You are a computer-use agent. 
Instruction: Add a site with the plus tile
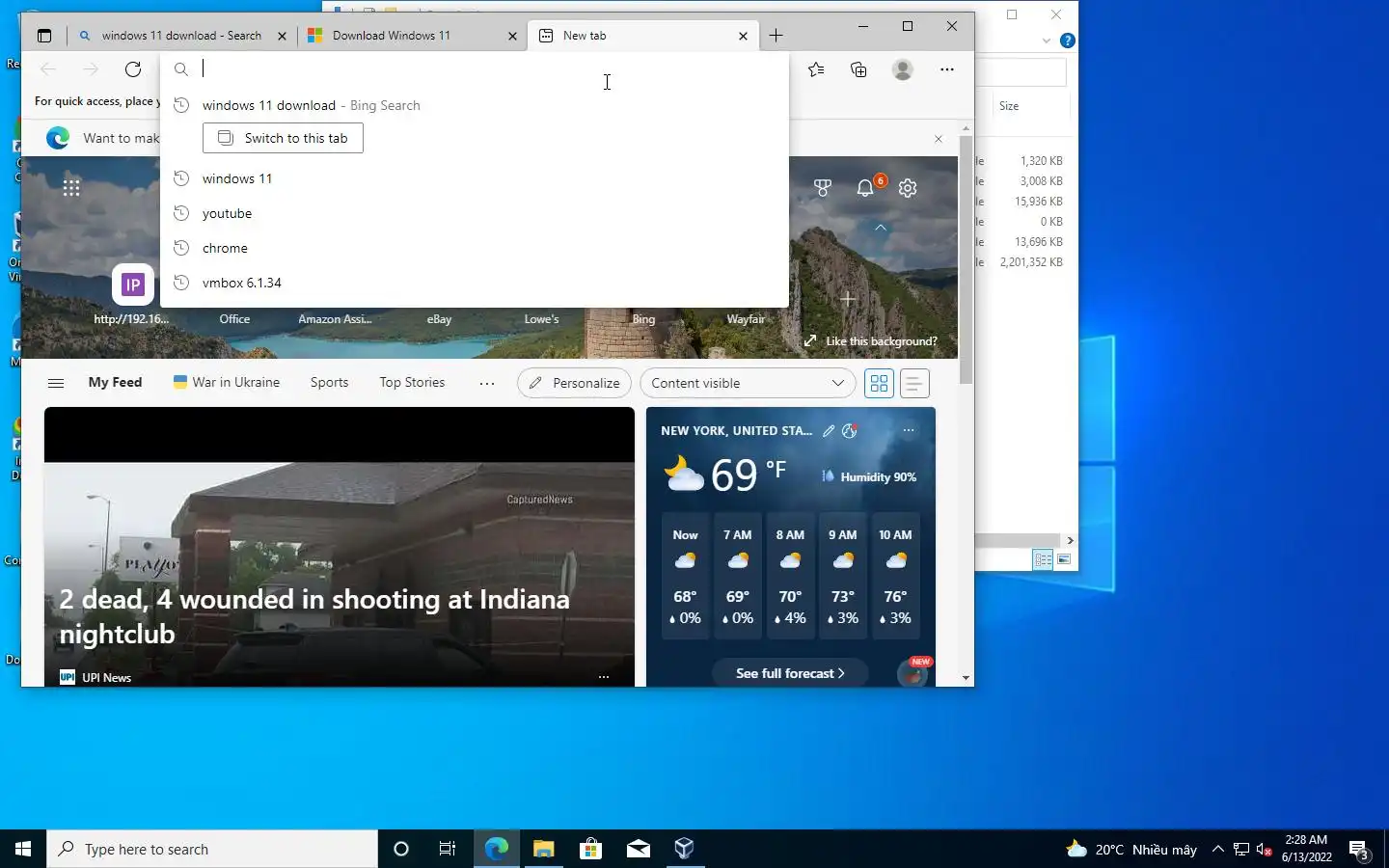pyautogui.click(x=848, y=299)
